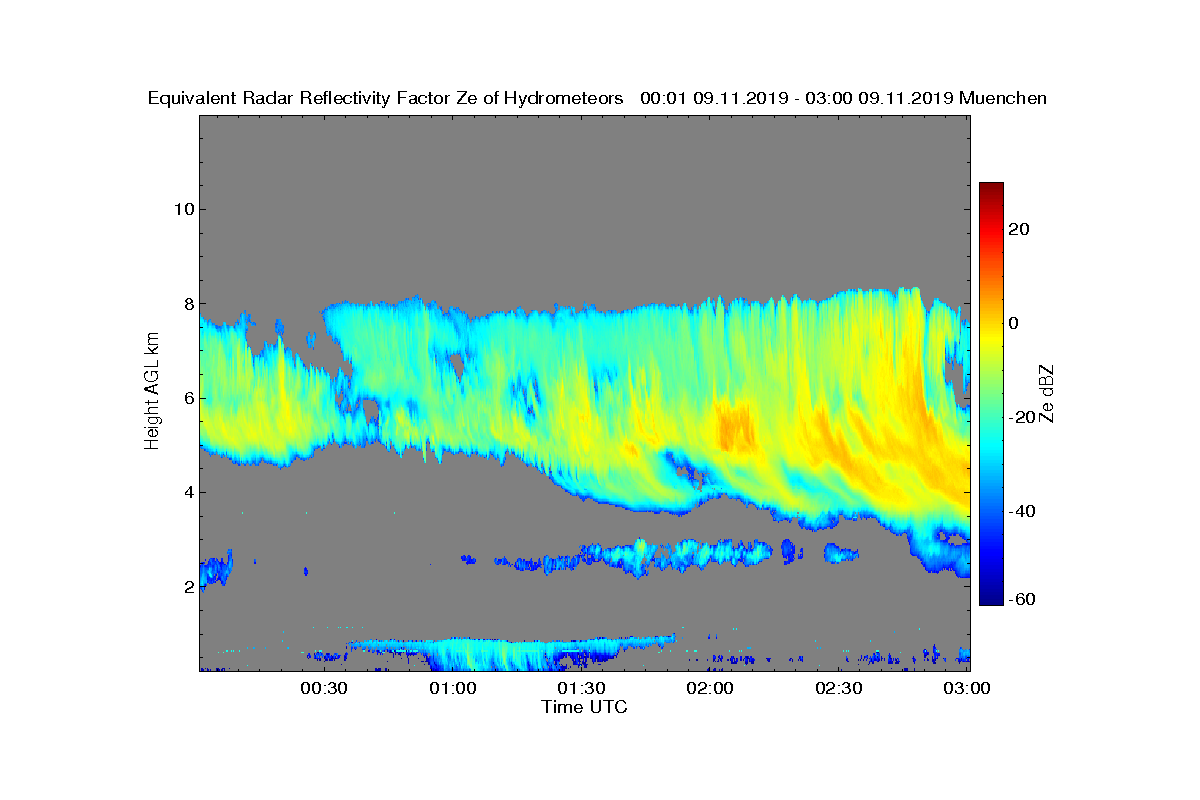Click the orange high-reflectivity patch near 02:00
Image resolution: width=1200 pixels, height=800 pixels.
point(735,425)
